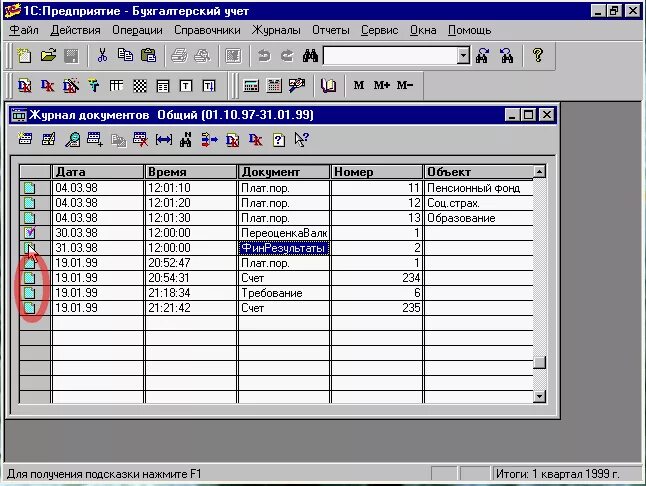Click the yellow question mark Help icon
This screenshot has height=486, width=646.
tap(537, 55)
